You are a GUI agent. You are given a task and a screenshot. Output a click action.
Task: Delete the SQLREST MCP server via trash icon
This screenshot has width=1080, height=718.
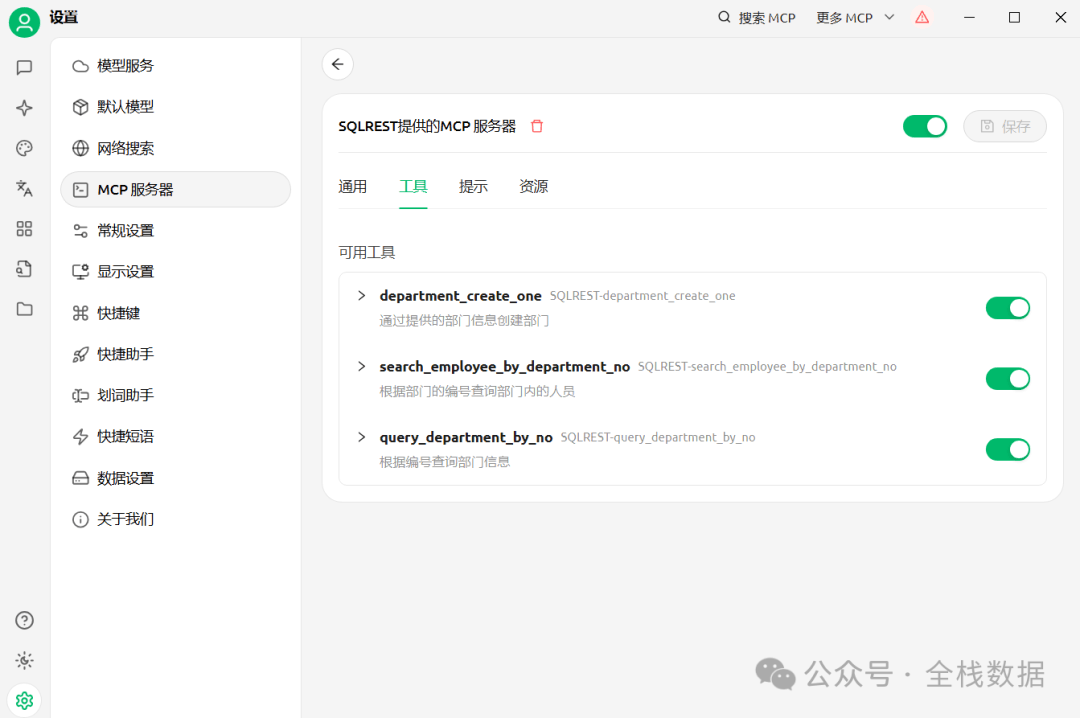tap(537, 126)
